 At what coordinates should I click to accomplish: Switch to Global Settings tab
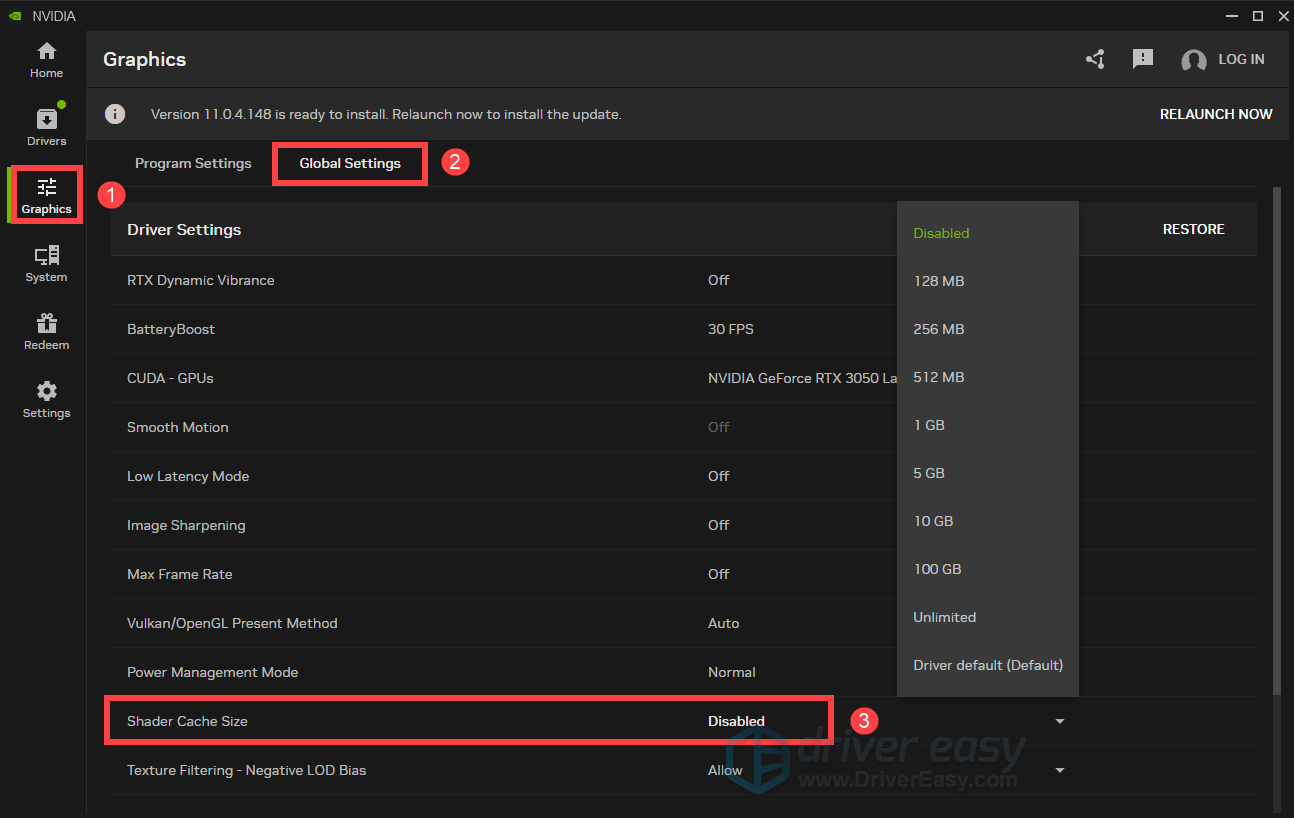(350, 163)
